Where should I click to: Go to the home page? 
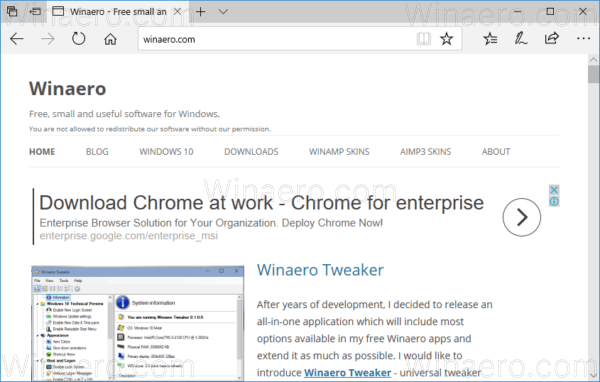pos(110,39)
